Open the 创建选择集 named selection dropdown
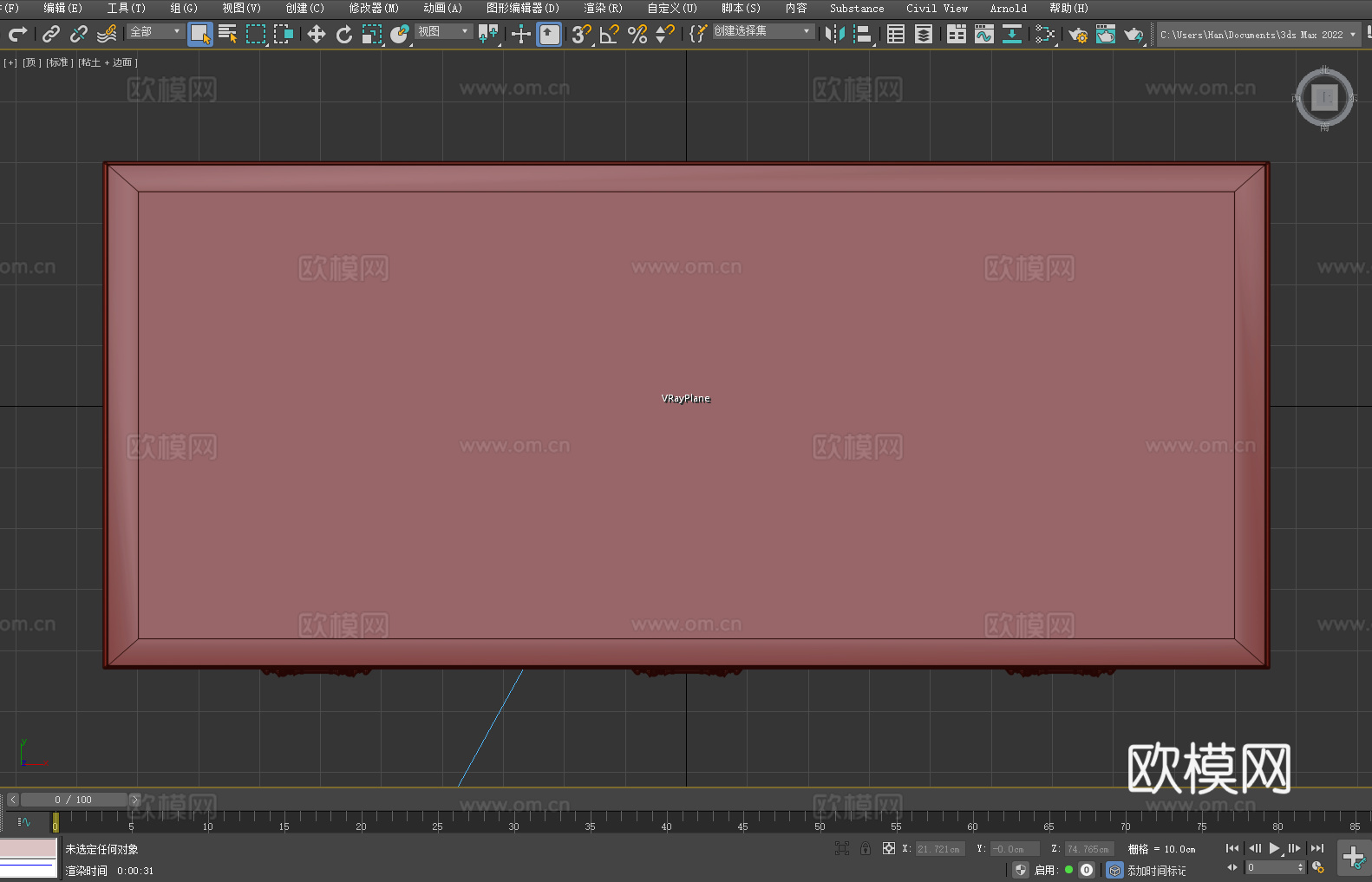Viewport: 1372px width, 882px height. click(763, 31)
